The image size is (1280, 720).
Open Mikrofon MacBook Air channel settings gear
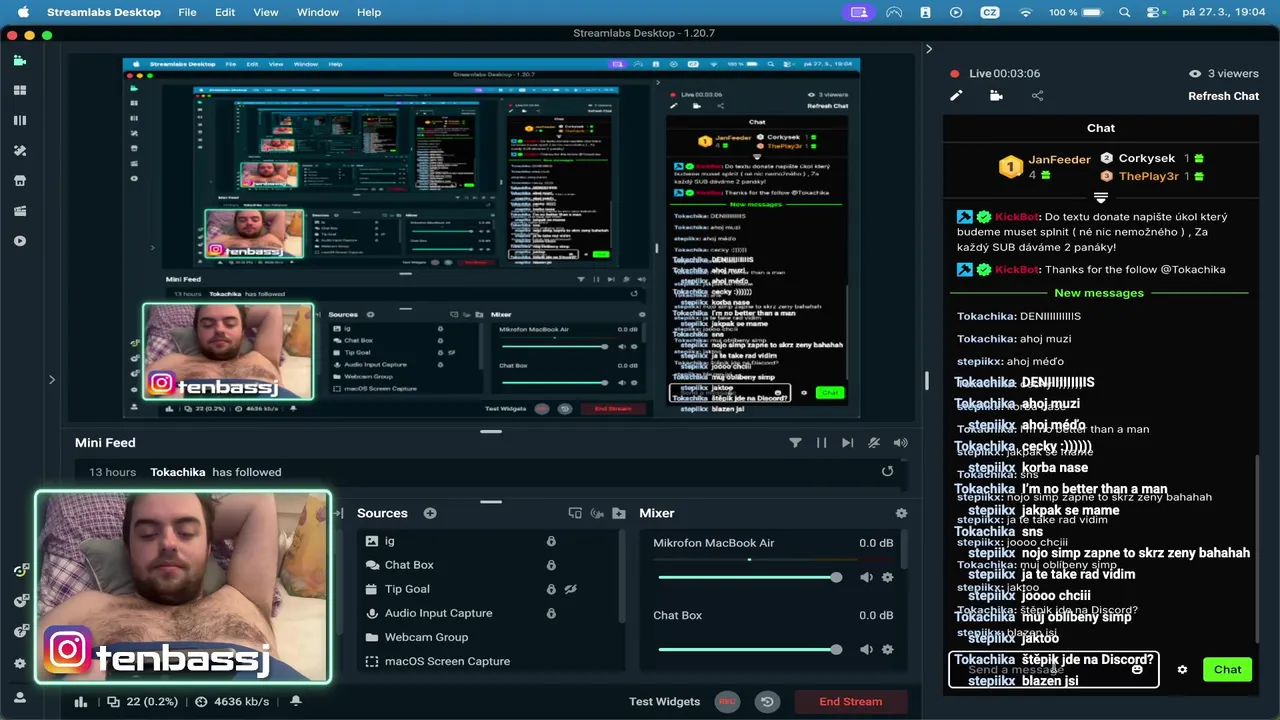[887, 577]
